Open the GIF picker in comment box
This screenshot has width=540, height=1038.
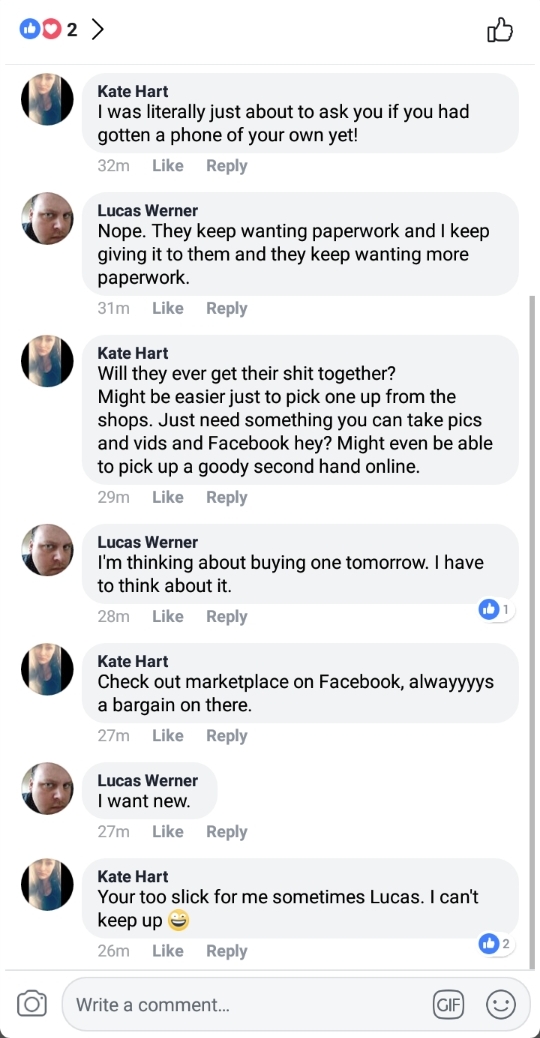[449, 1005]
